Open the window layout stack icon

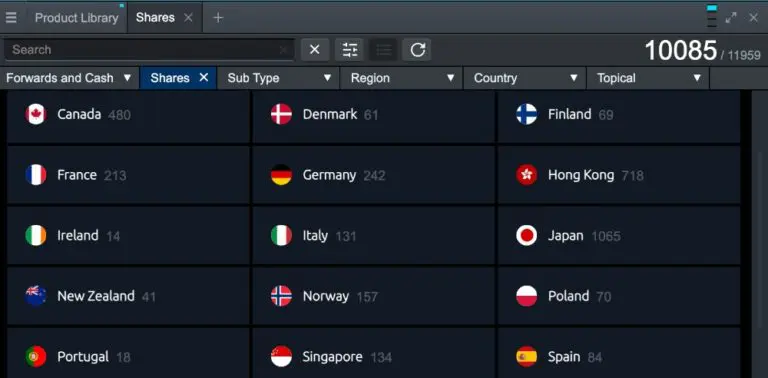pyautogui.click(x=712, y=16)
